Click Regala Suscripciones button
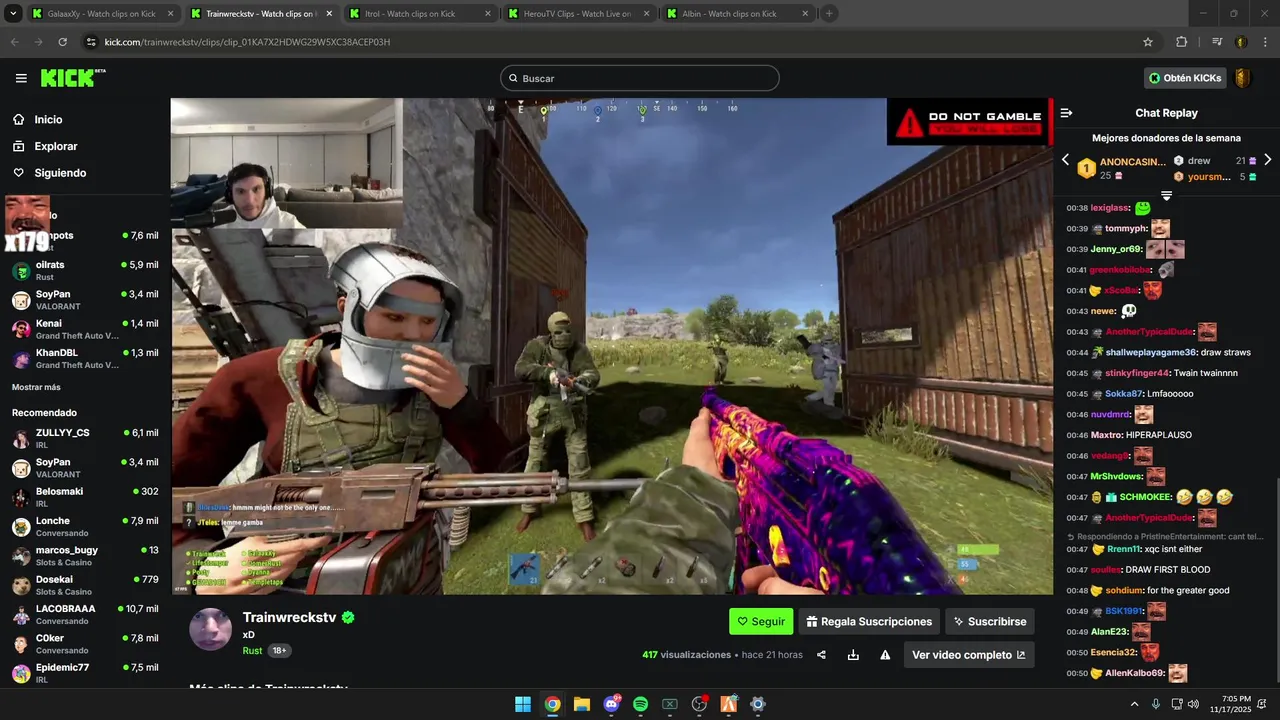The image size is (1280, 720). [869, 621]
